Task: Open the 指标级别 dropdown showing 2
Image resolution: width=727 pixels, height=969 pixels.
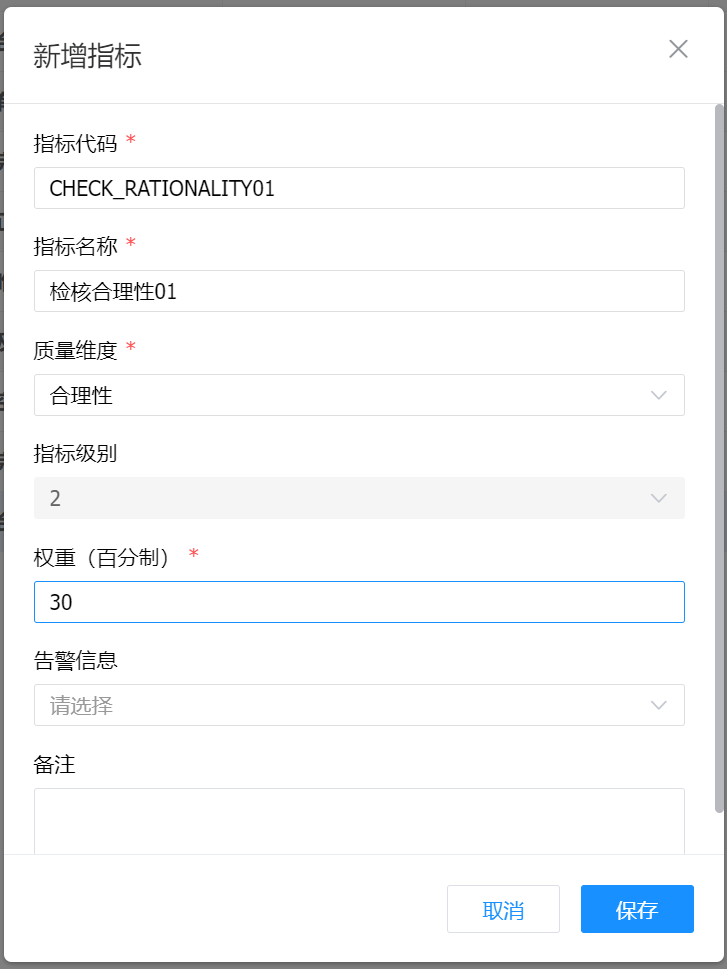Action: [340, 498]
